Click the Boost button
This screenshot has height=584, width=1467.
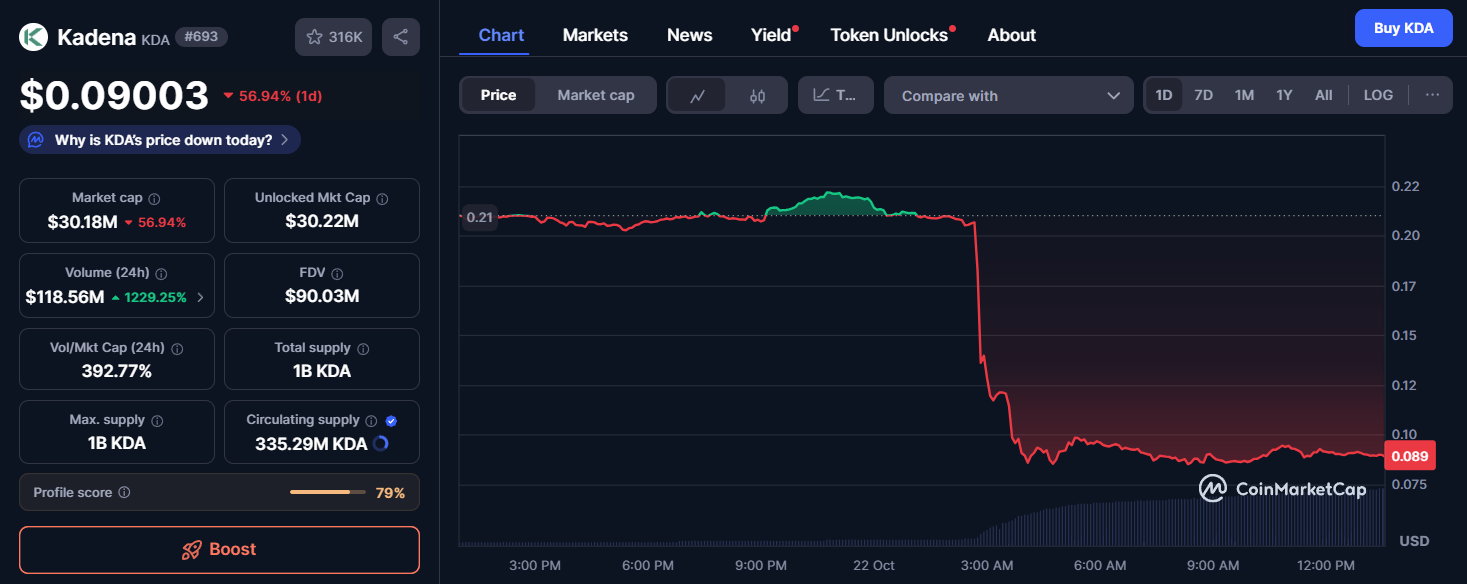click(x=219, y=550)
